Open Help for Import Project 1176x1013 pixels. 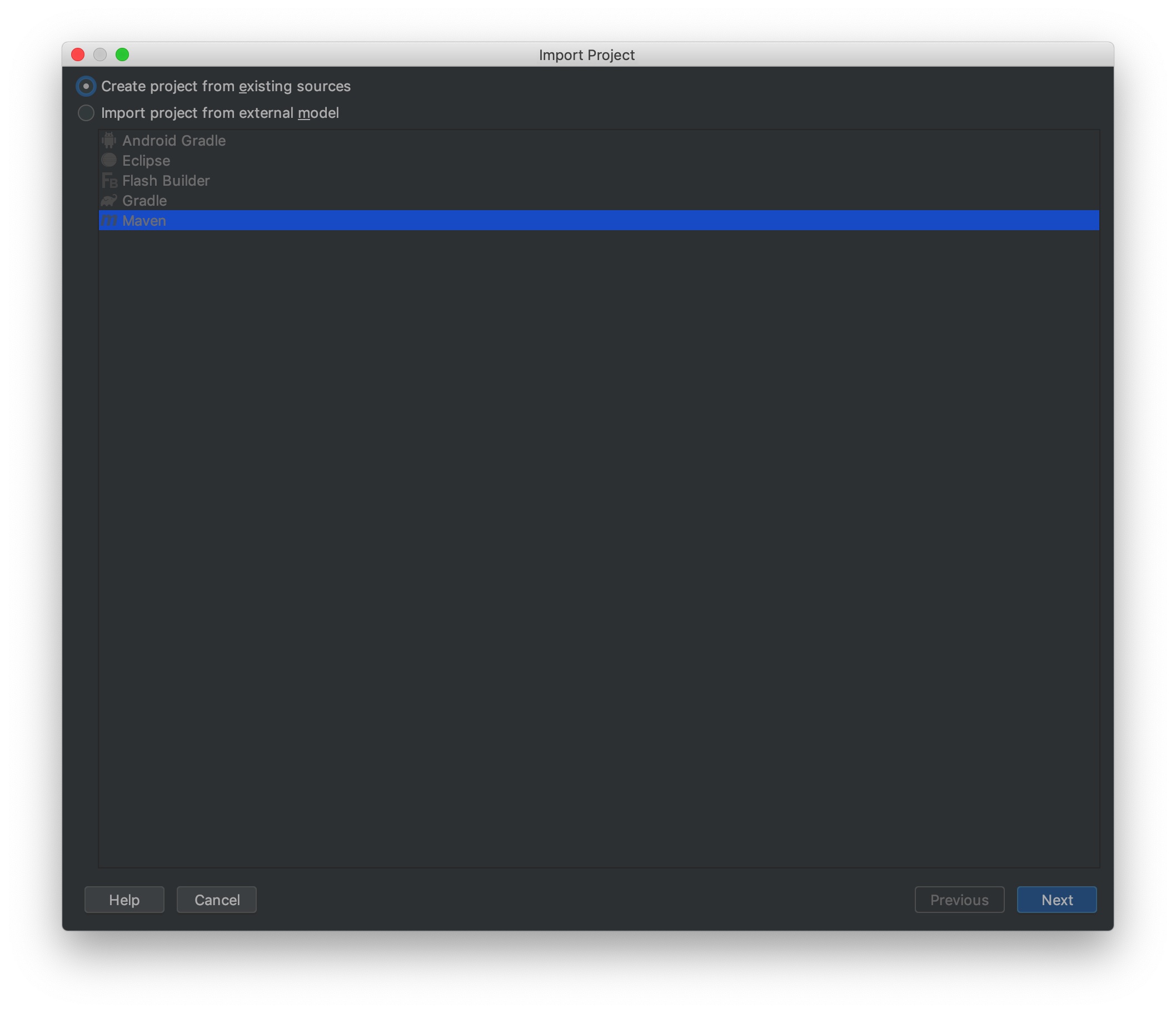[x=124, y=900]
